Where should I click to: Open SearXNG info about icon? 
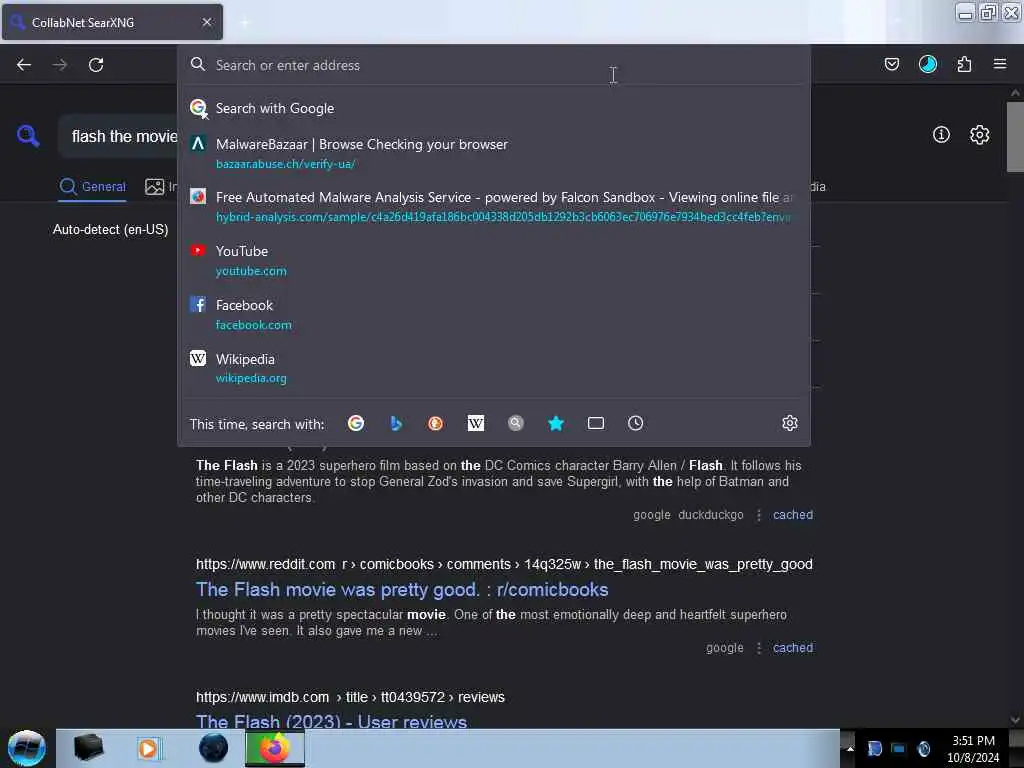point(941,135)
